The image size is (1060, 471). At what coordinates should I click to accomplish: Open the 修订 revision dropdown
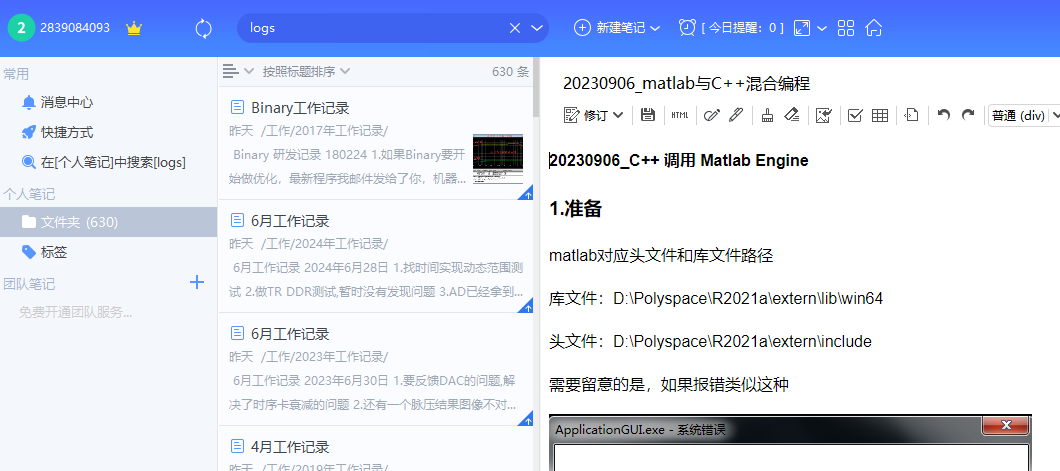pyautogui.click(x=594, y=116)
